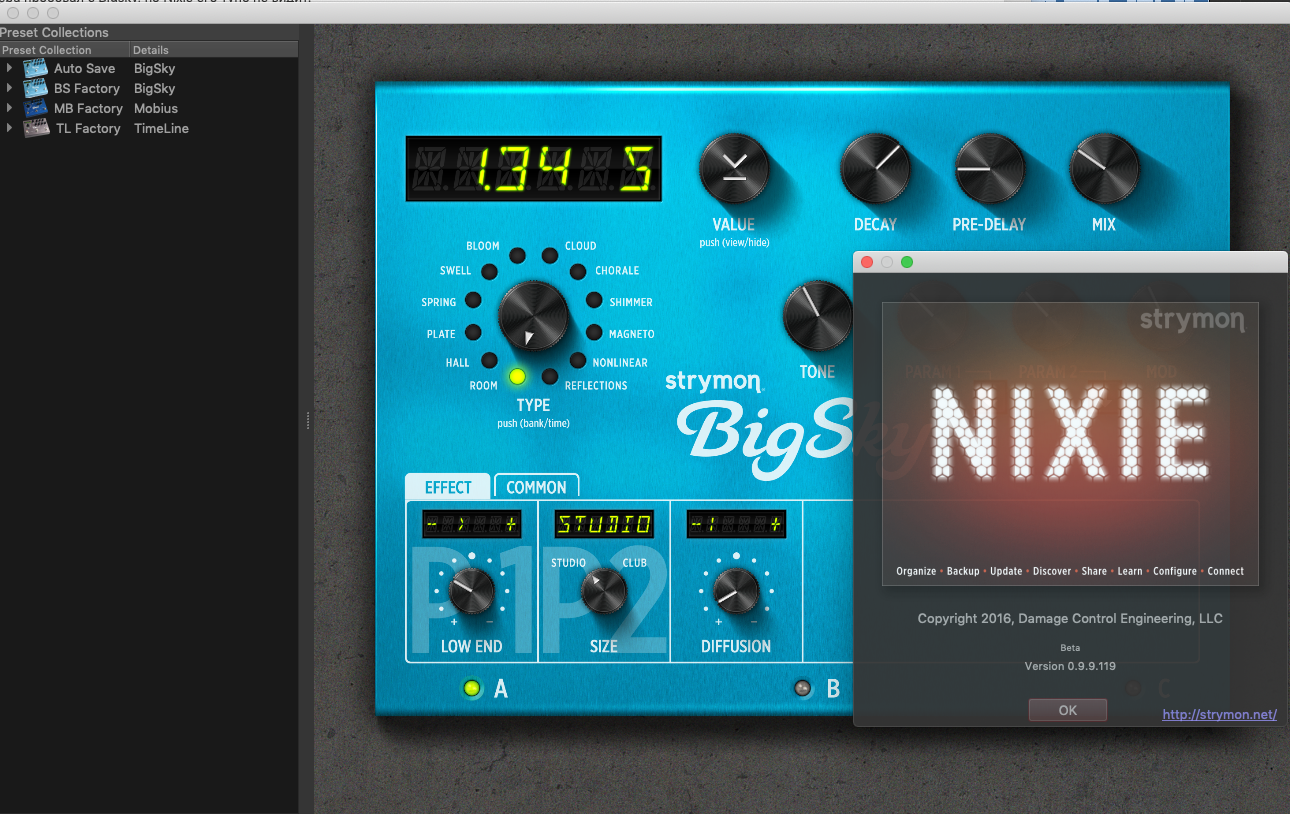Click the SIZE knob
This screenshot has height=814, width=1290.
(x=604, y=591)
